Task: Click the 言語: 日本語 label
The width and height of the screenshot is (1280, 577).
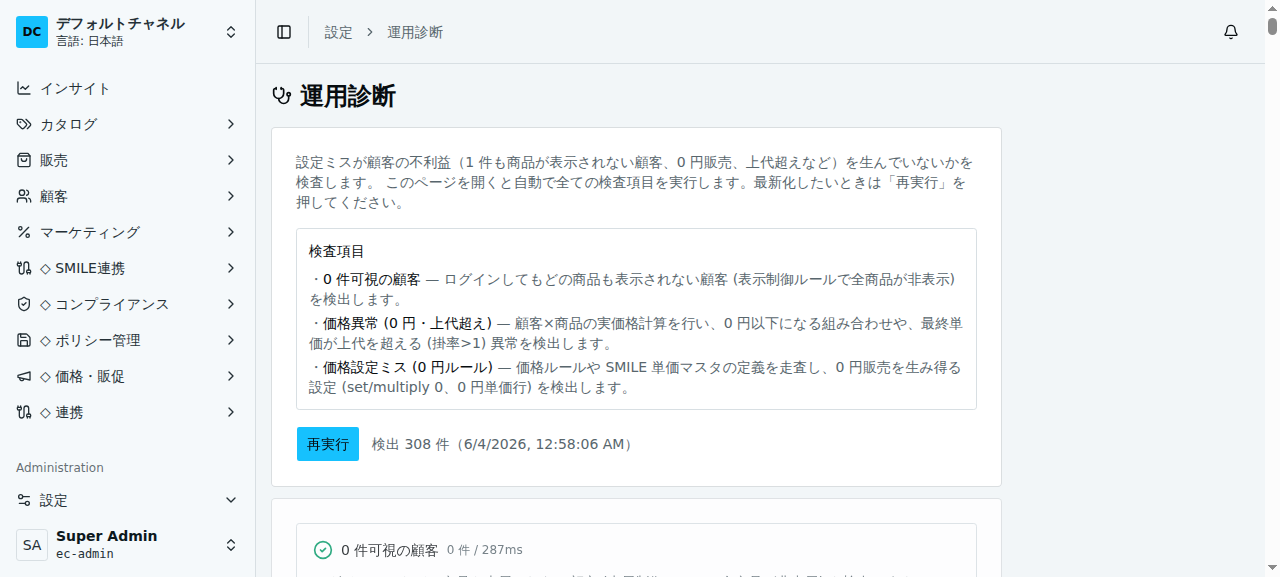Action: (90, 42)
